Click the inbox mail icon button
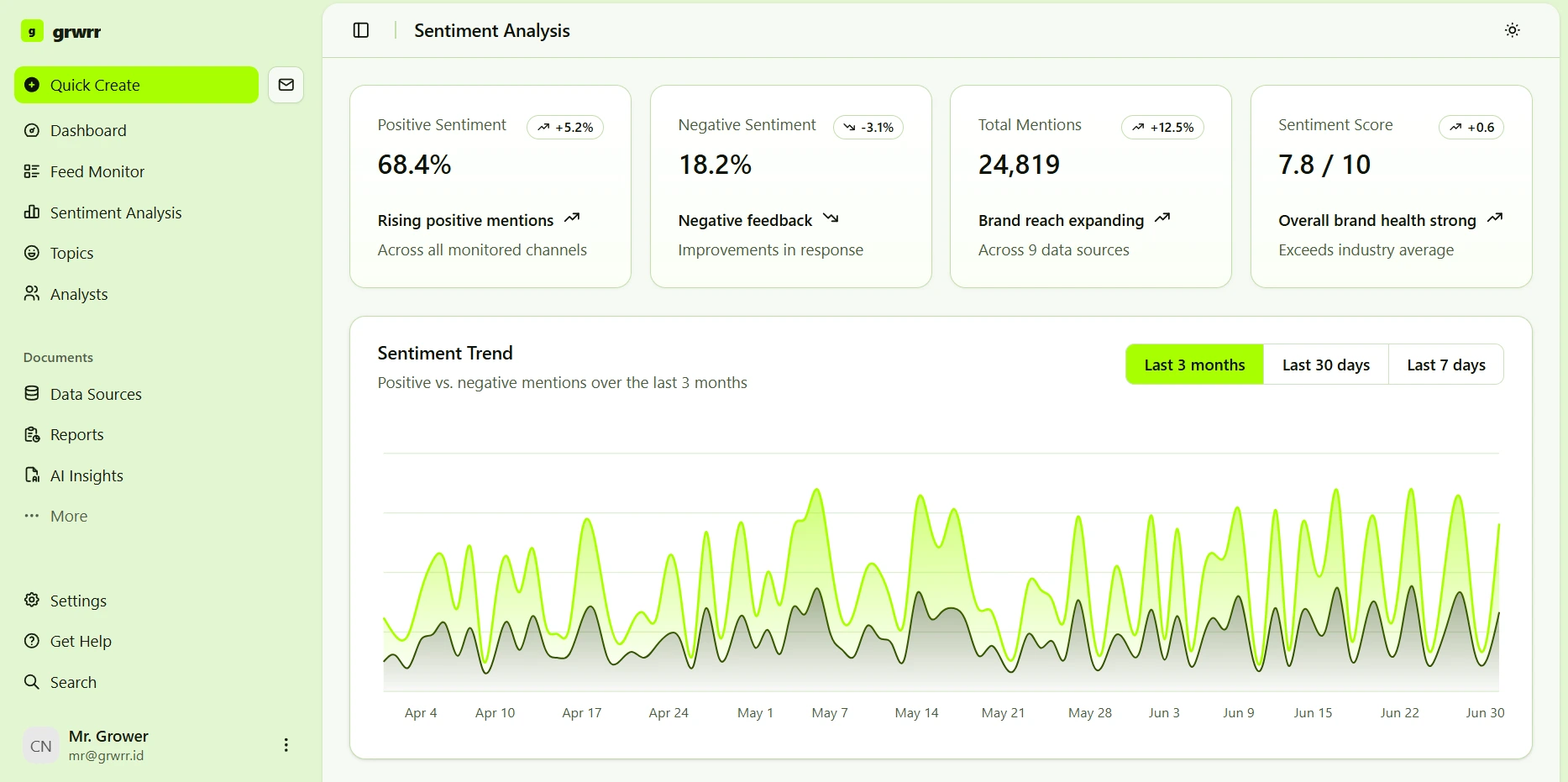Viewport: 1568px width, 782px height. point(286,85)
